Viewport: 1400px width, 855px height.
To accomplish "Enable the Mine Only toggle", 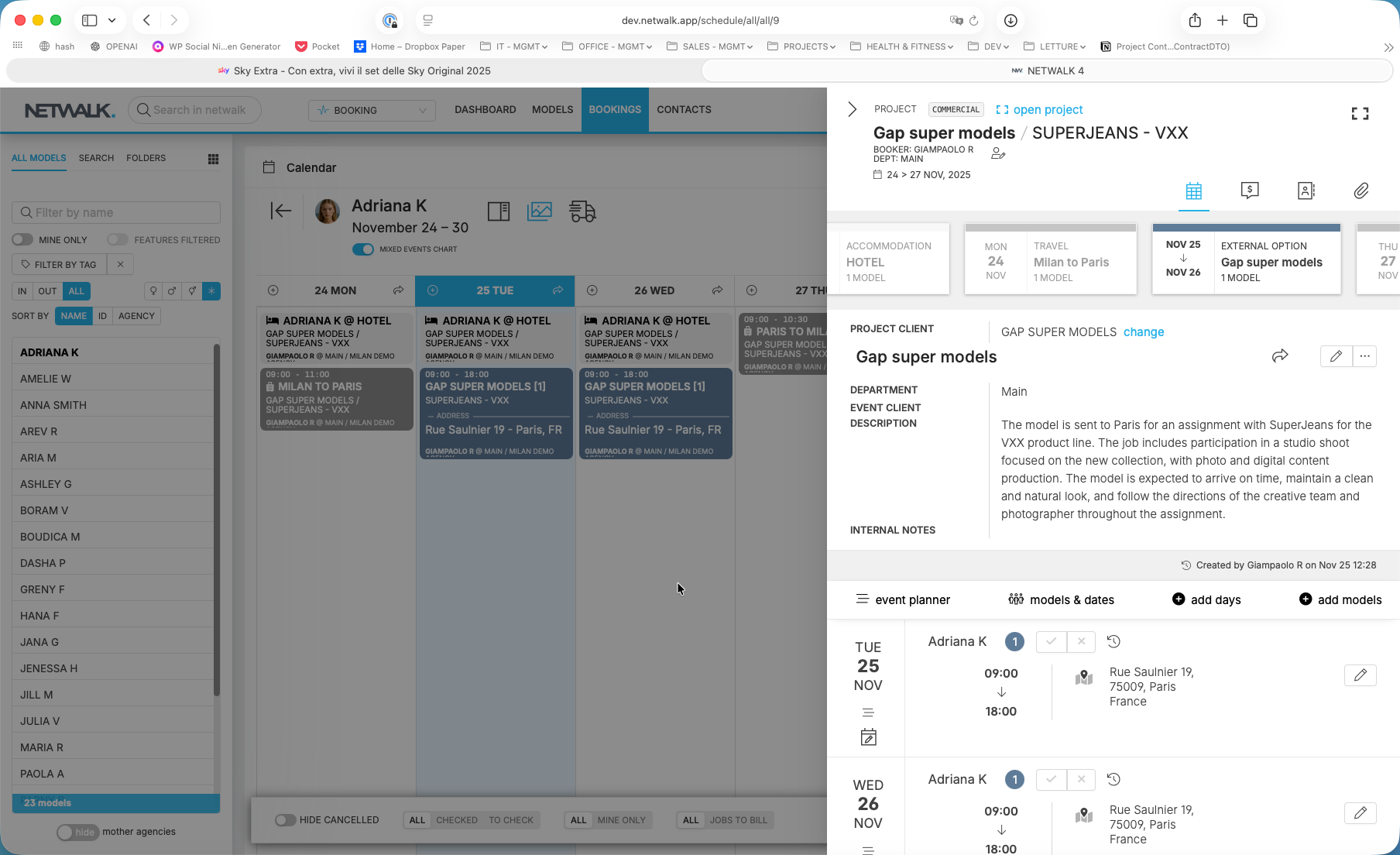I will [23, 240].
